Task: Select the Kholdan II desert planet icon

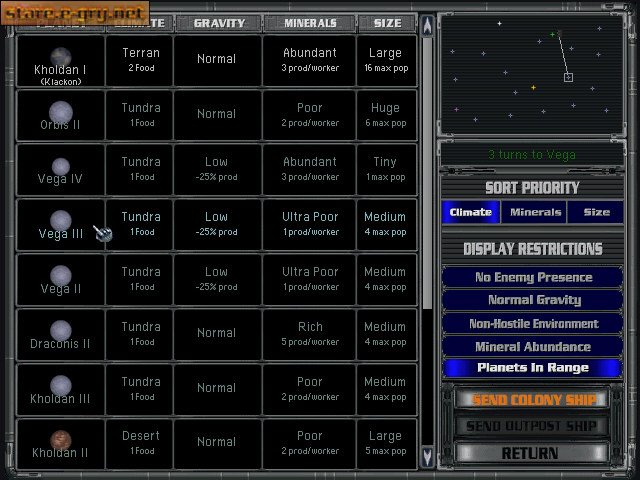Action: pos(61,440)
